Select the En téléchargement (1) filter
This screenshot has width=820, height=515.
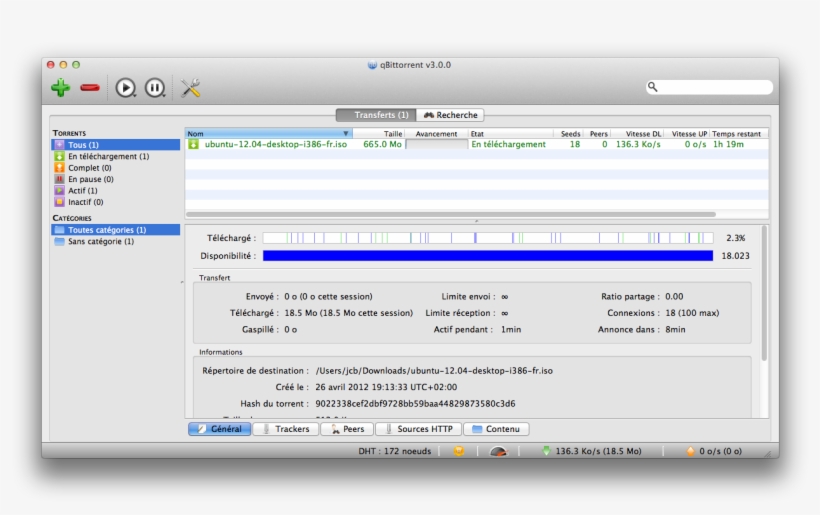[x=116, y=156]
